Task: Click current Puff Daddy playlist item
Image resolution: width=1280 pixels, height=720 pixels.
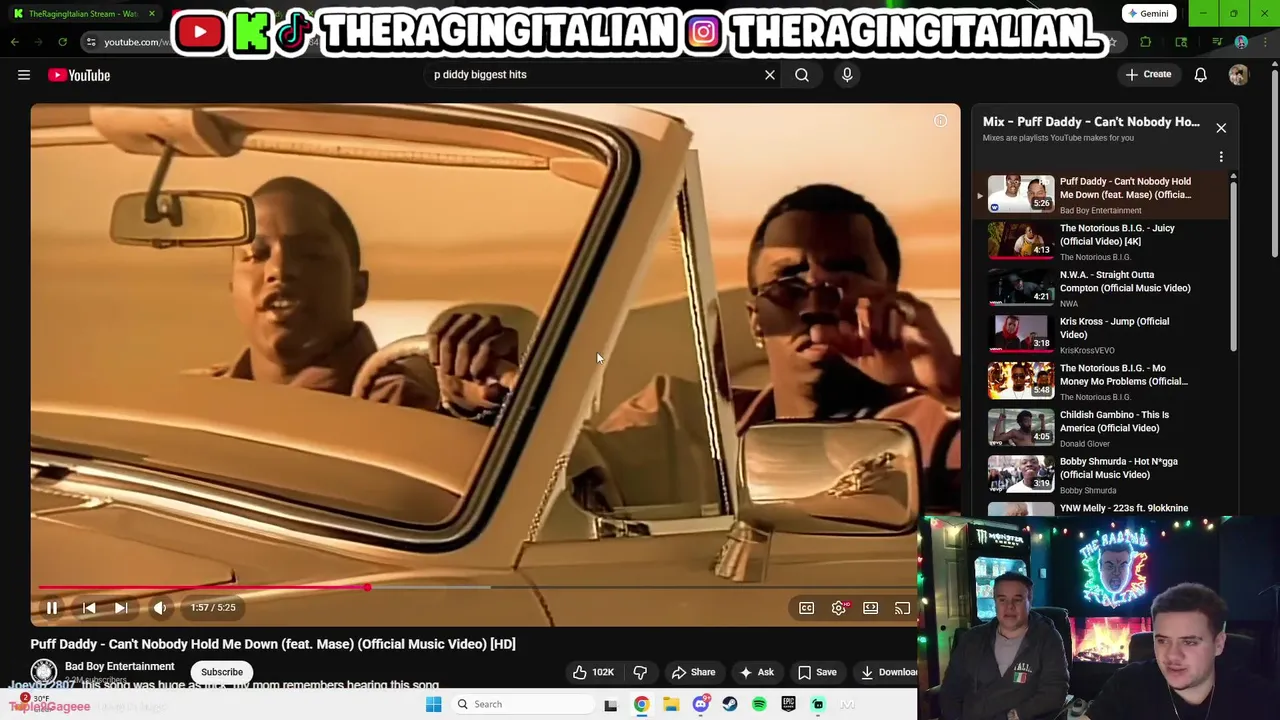Action: 1100,194
